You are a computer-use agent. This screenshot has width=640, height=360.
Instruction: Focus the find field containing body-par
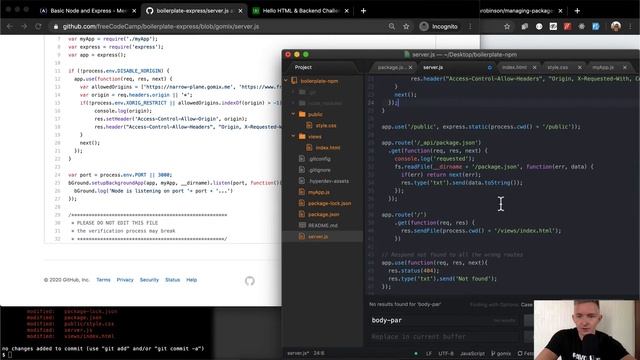click(444, 320)
